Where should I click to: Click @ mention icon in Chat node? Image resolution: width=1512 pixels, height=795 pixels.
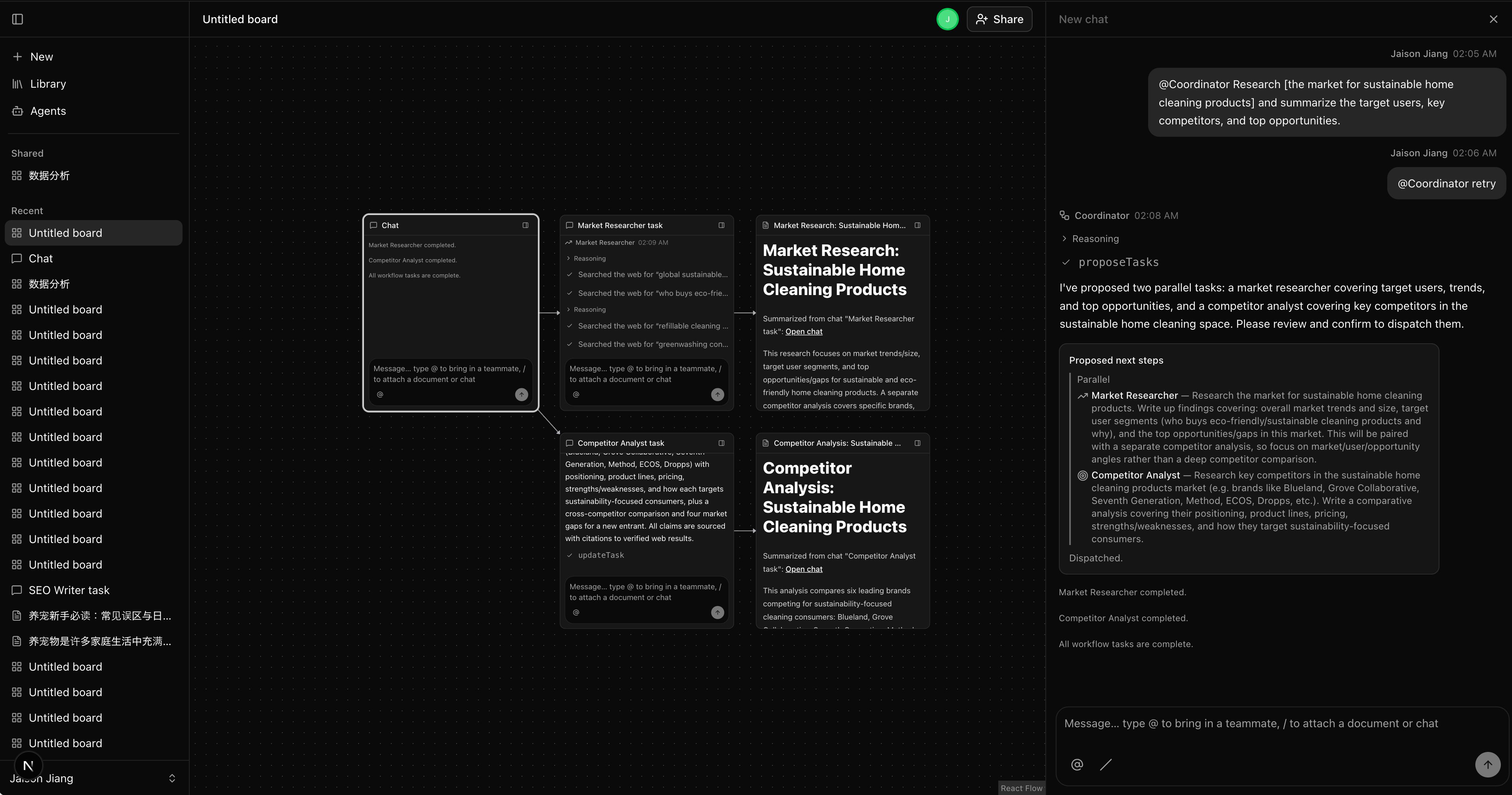coord(380,395)
